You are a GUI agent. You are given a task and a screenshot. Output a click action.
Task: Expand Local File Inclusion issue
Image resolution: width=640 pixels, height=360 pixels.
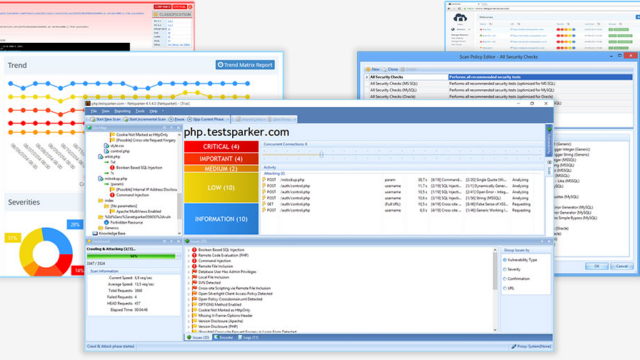189,277
